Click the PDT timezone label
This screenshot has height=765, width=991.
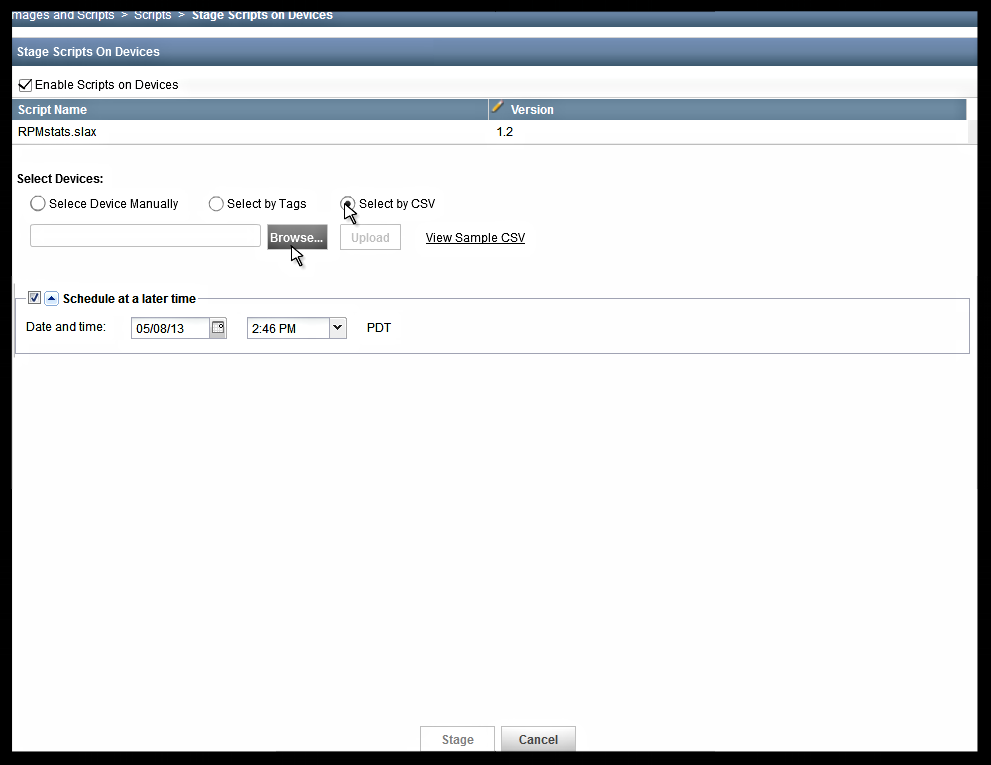pos(379,327)
